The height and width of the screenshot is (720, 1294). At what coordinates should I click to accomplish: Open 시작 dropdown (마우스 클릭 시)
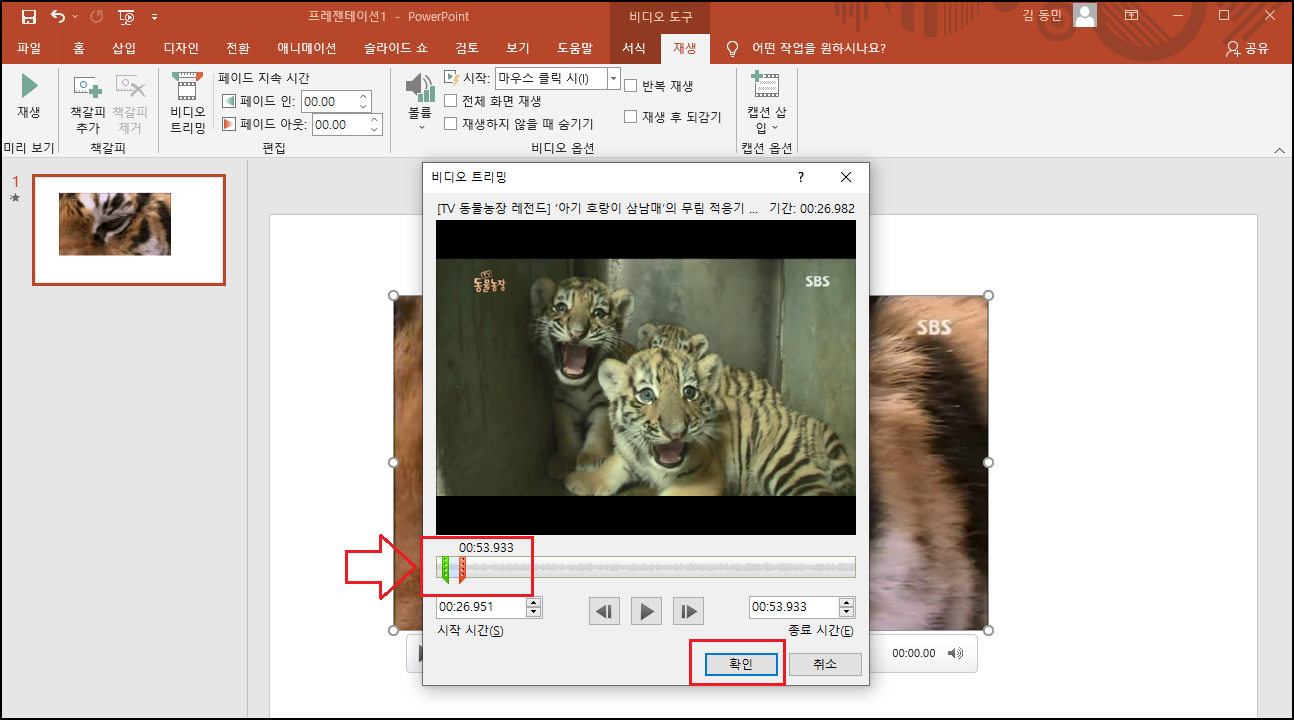(x=613, y=78)
